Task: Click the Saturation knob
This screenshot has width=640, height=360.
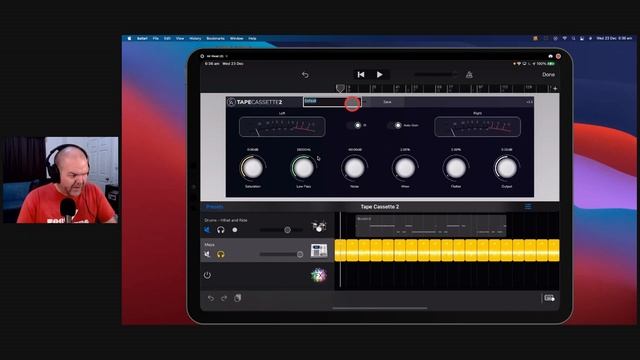Action: 253,168
